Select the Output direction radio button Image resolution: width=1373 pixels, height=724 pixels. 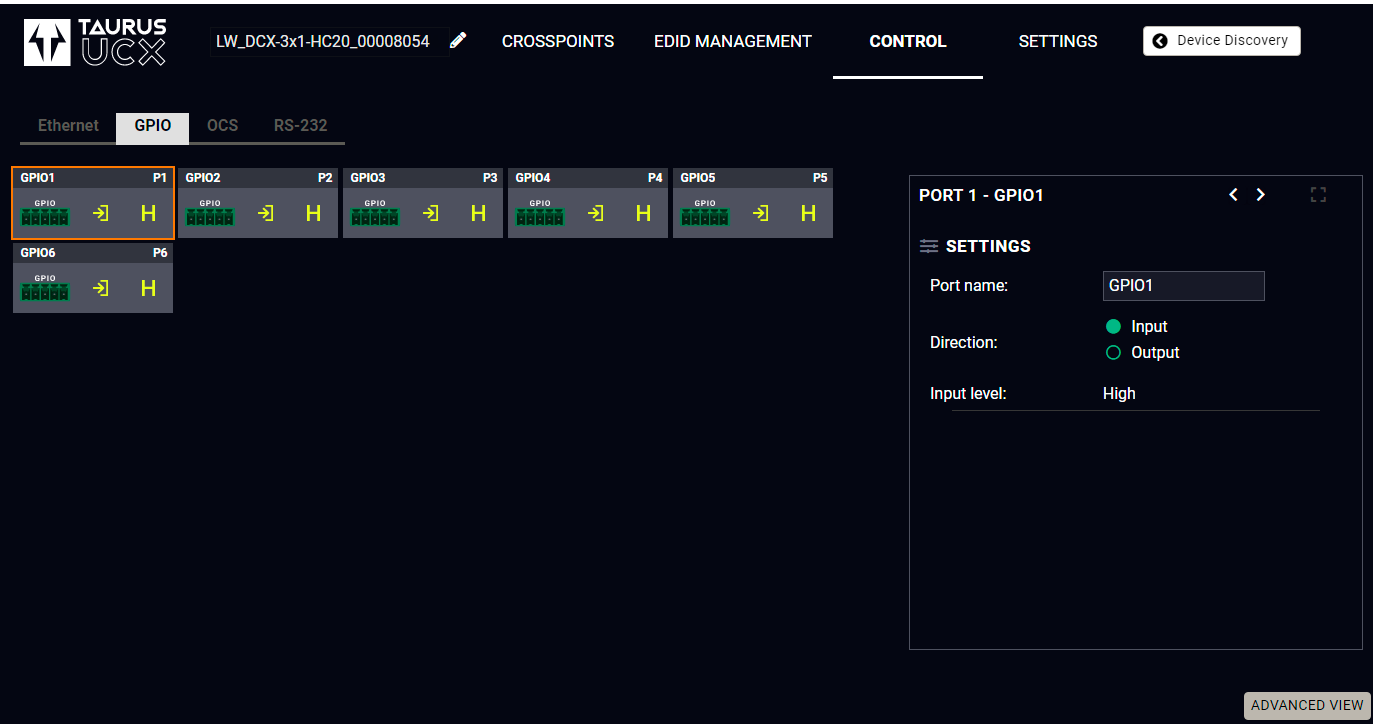point(1113,353)
